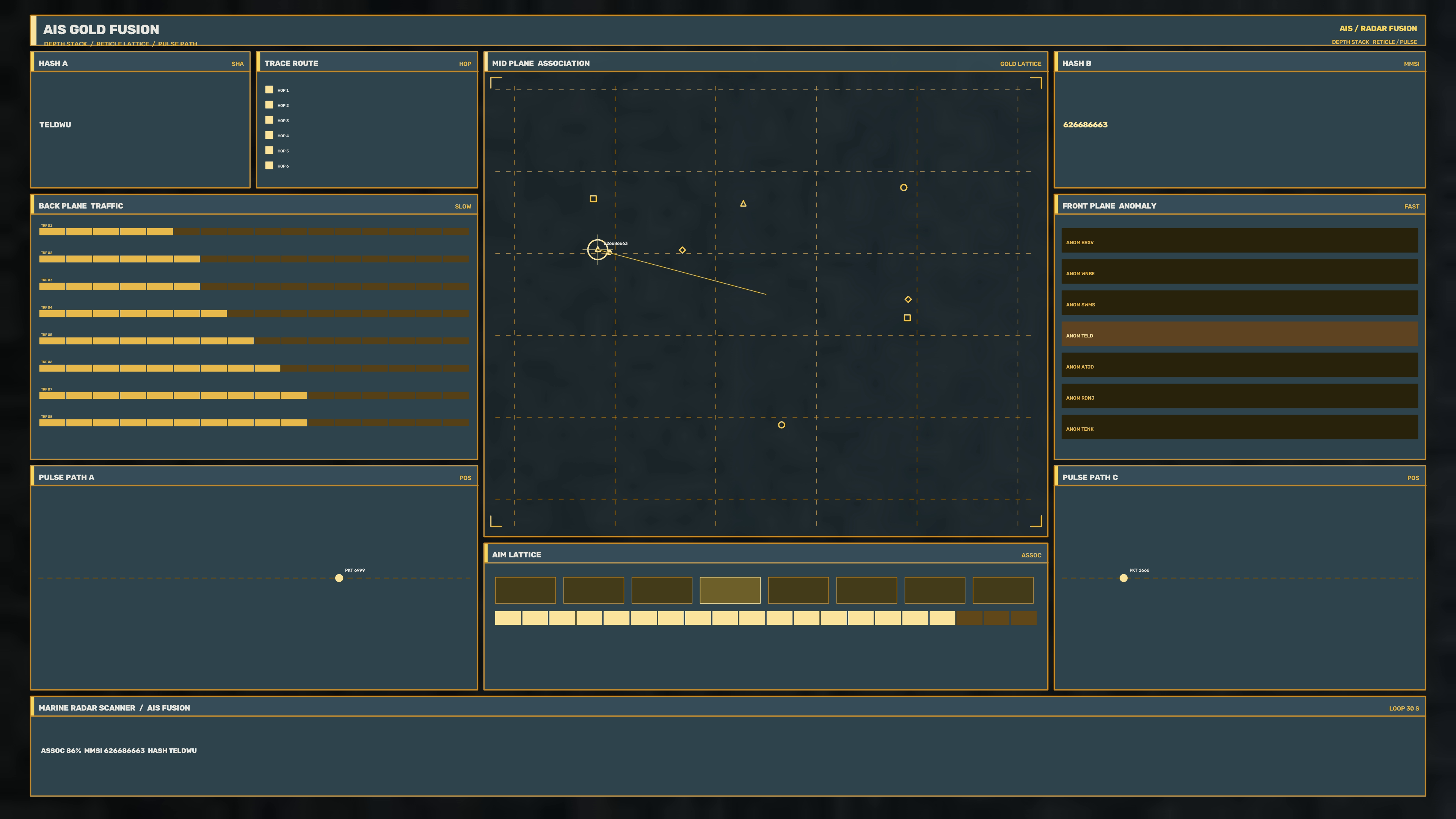The width and height of the screenshot is (1456, 819).
Task: Click the 'LOOP 30 S' indicator
Action: pos(1404,708)
